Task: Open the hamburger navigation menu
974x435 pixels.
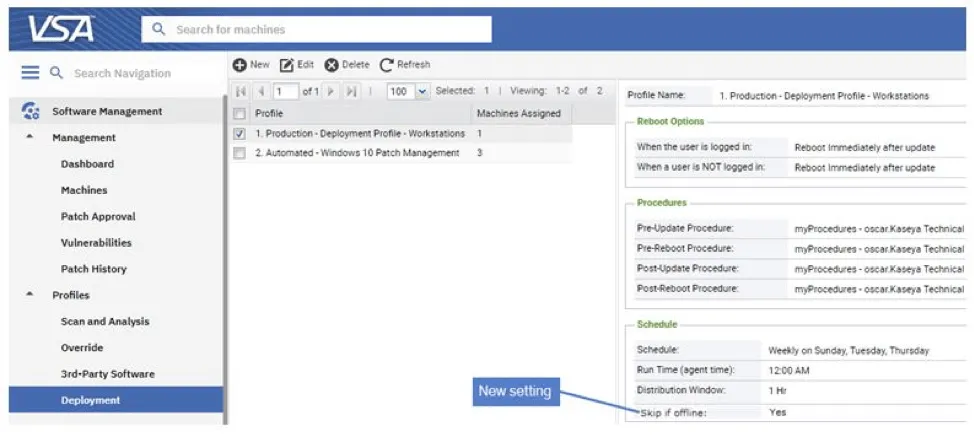Action: [30, 73]
